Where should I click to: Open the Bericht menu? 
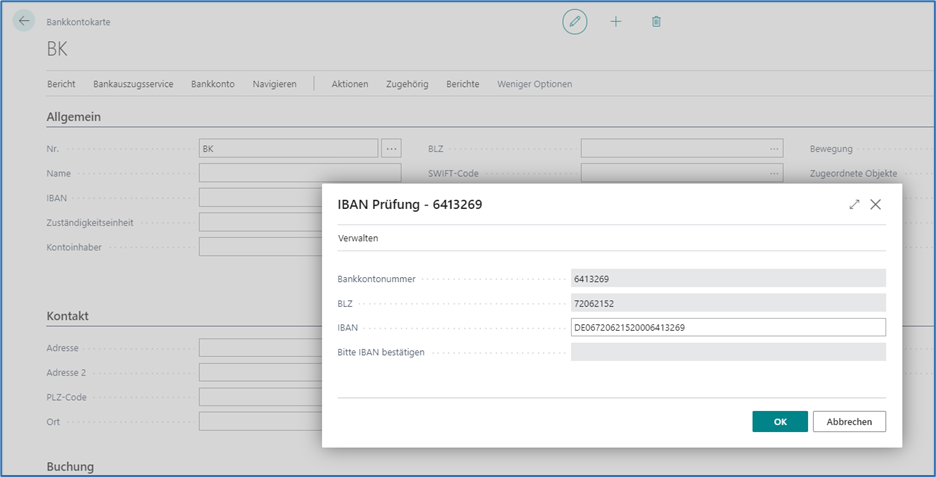(x=61, y=84)
